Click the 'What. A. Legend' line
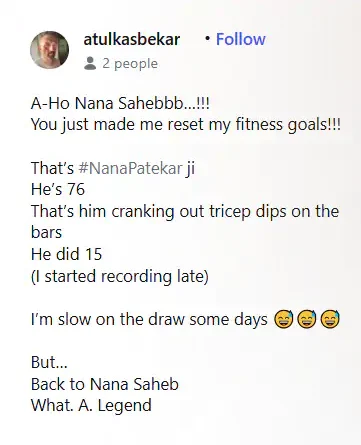 [x=91, y=406]
